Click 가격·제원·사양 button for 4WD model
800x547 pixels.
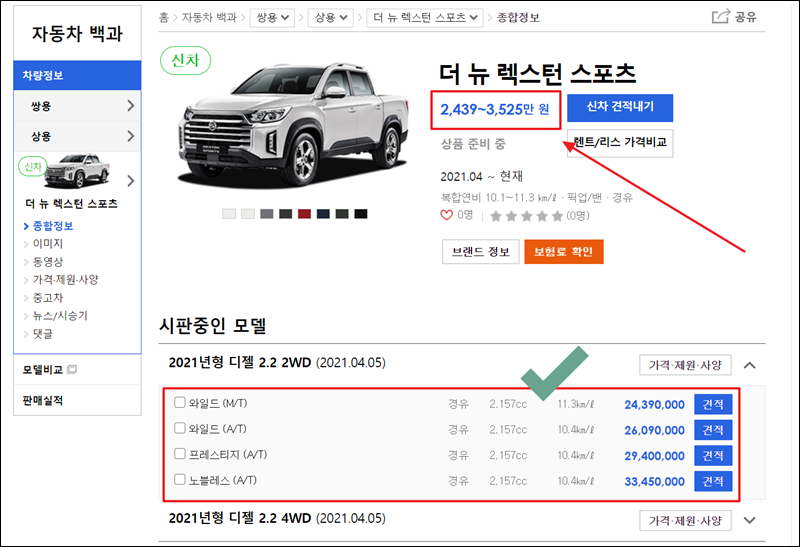[x=685, y=520]
